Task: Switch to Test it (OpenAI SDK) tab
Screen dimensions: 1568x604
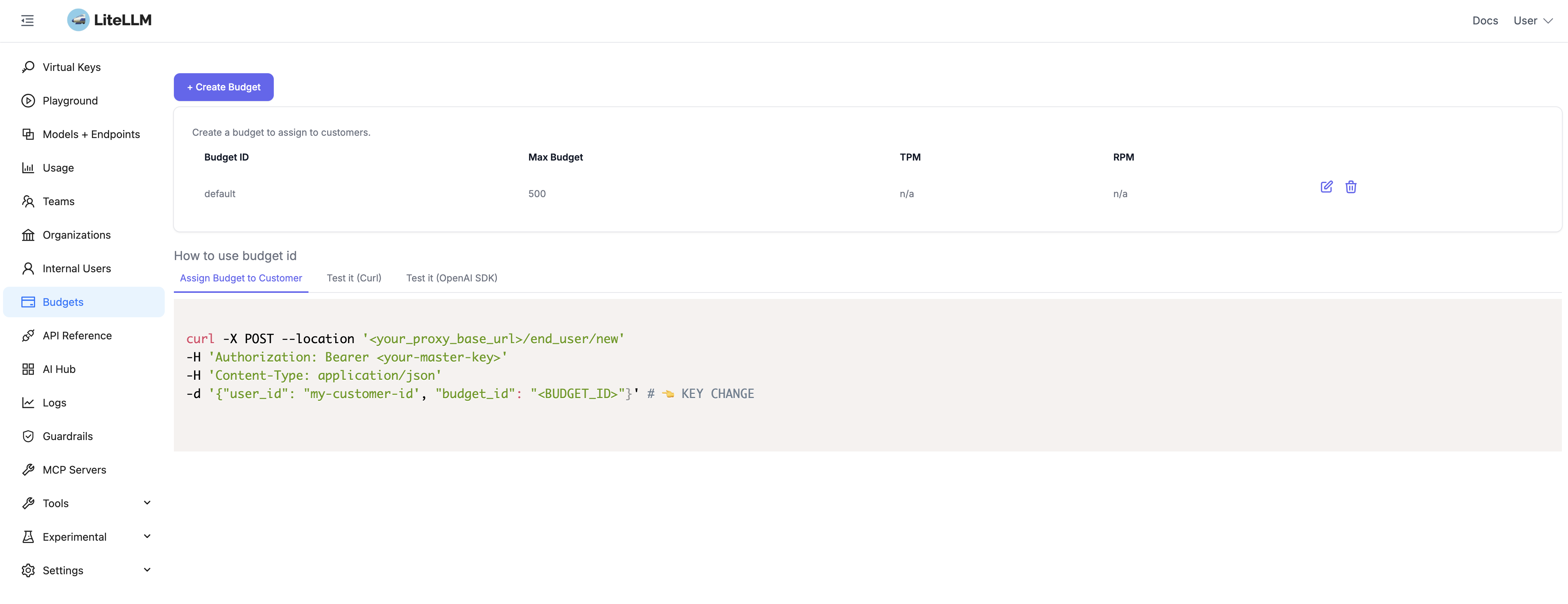Action: coord(451,278)
